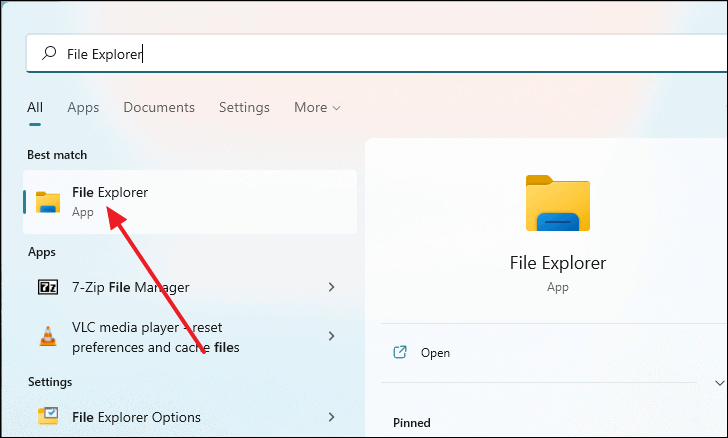Open File Explorer best match result

pos(190,202)
